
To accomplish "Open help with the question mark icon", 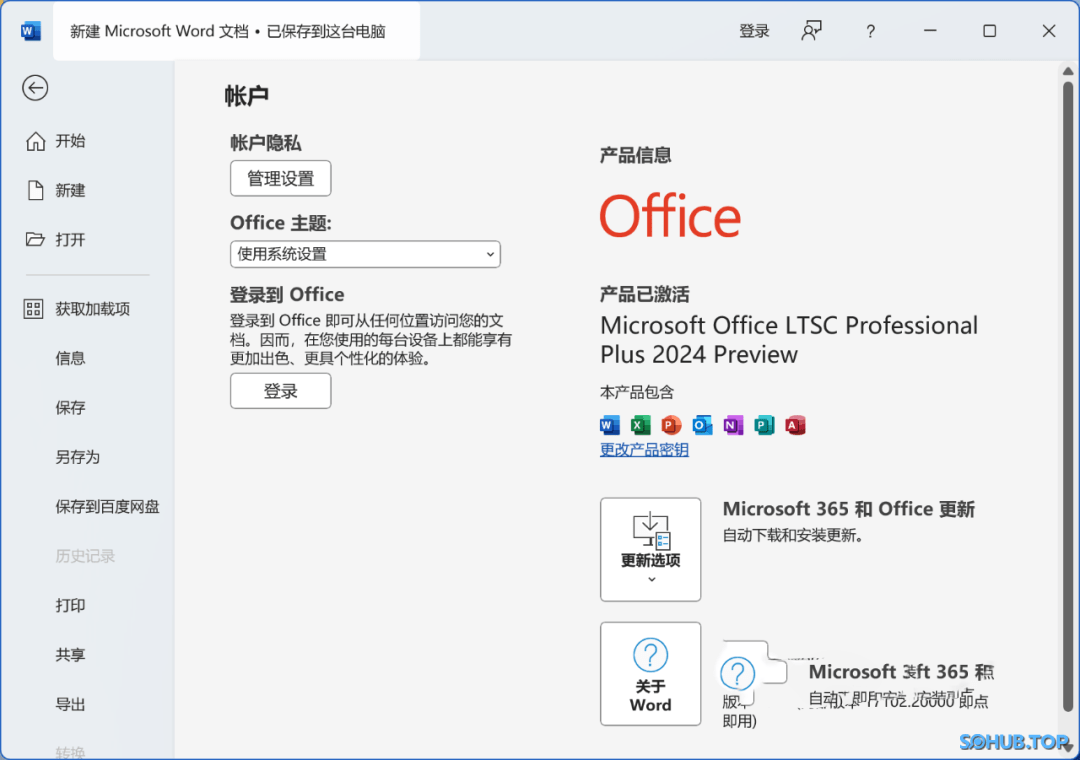I will 871,31.
